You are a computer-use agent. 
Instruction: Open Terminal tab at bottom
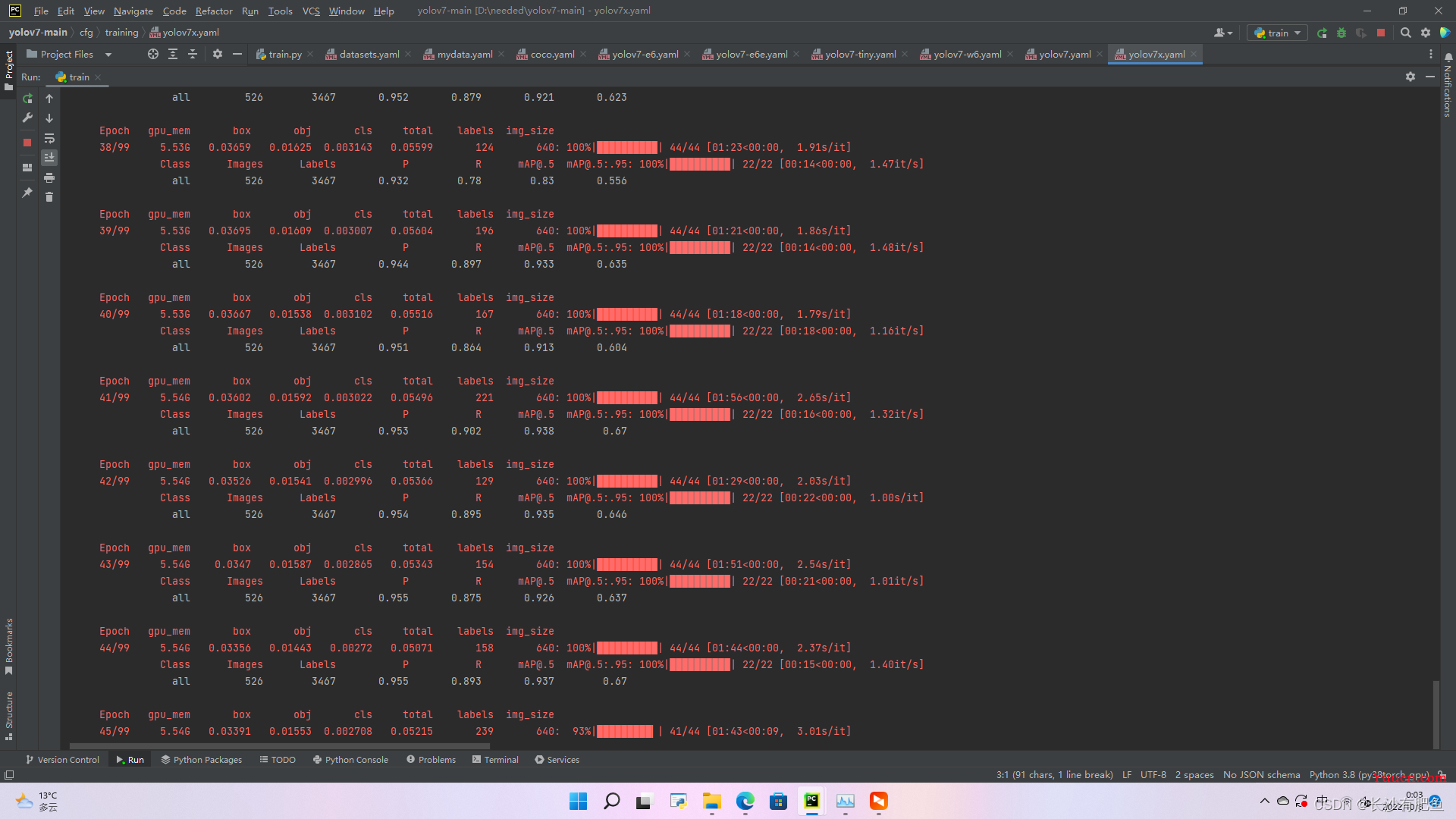click(500, 760)
